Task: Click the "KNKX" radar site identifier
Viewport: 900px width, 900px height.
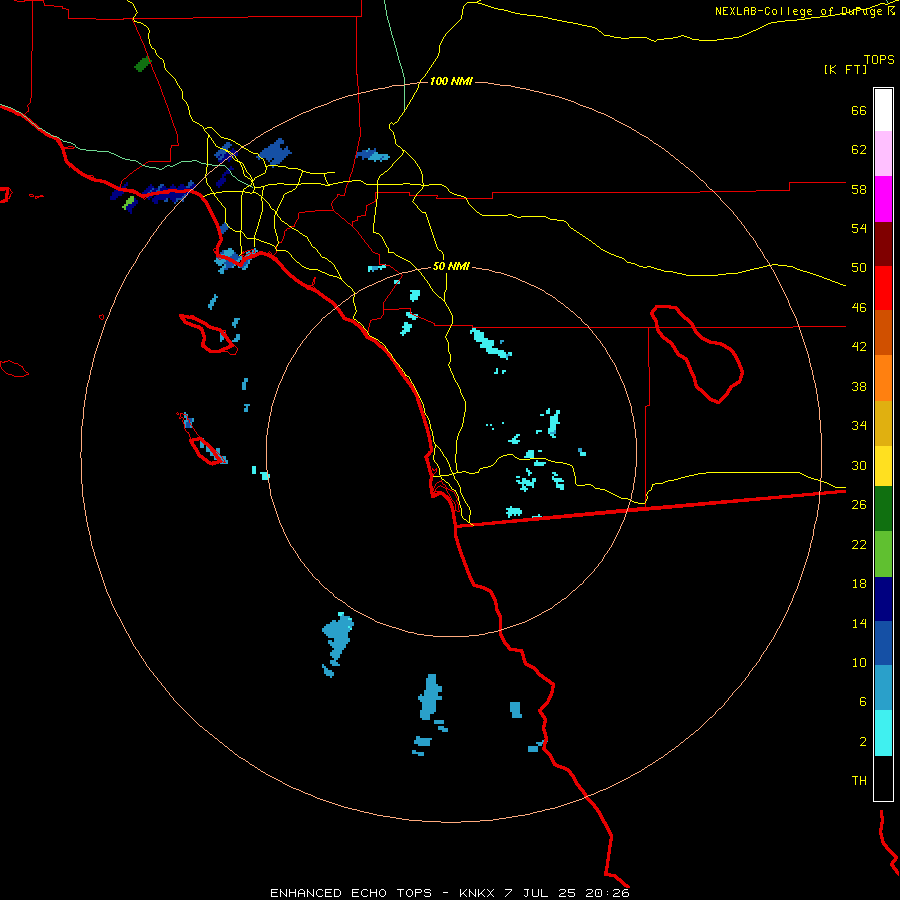Action: tap(479, 893)
